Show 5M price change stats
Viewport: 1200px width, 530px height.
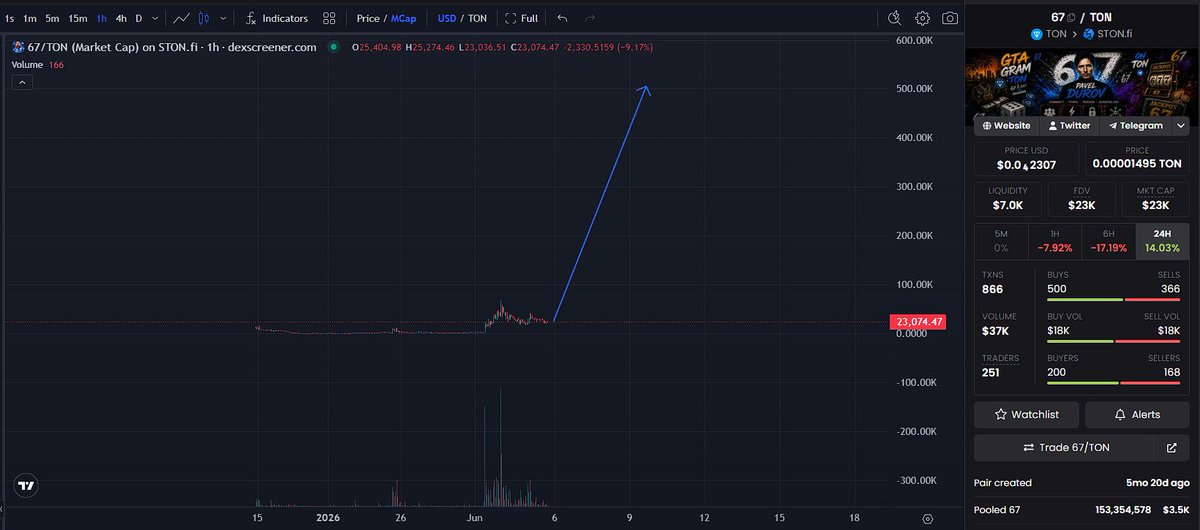tap(1001, 241)
